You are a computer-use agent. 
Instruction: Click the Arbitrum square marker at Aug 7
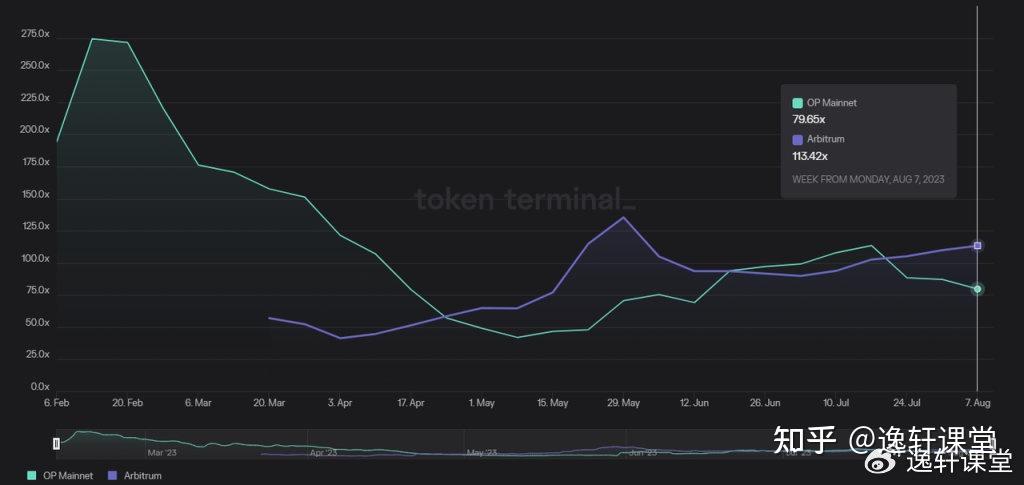[x=978, y=246]
